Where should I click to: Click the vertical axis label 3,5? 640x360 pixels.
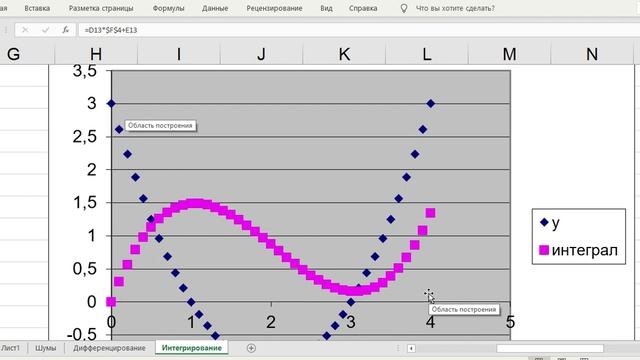84,71
